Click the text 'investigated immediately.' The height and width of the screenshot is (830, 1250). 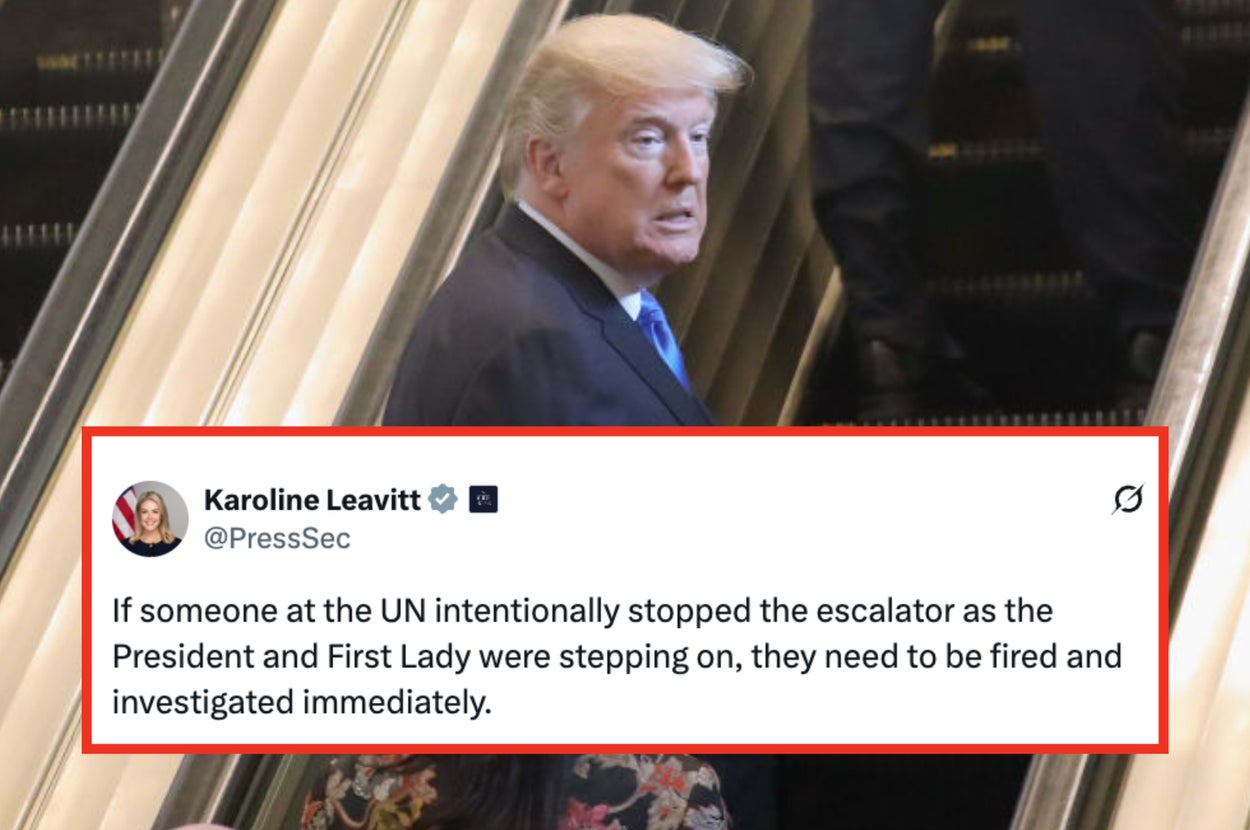[302, 702]
